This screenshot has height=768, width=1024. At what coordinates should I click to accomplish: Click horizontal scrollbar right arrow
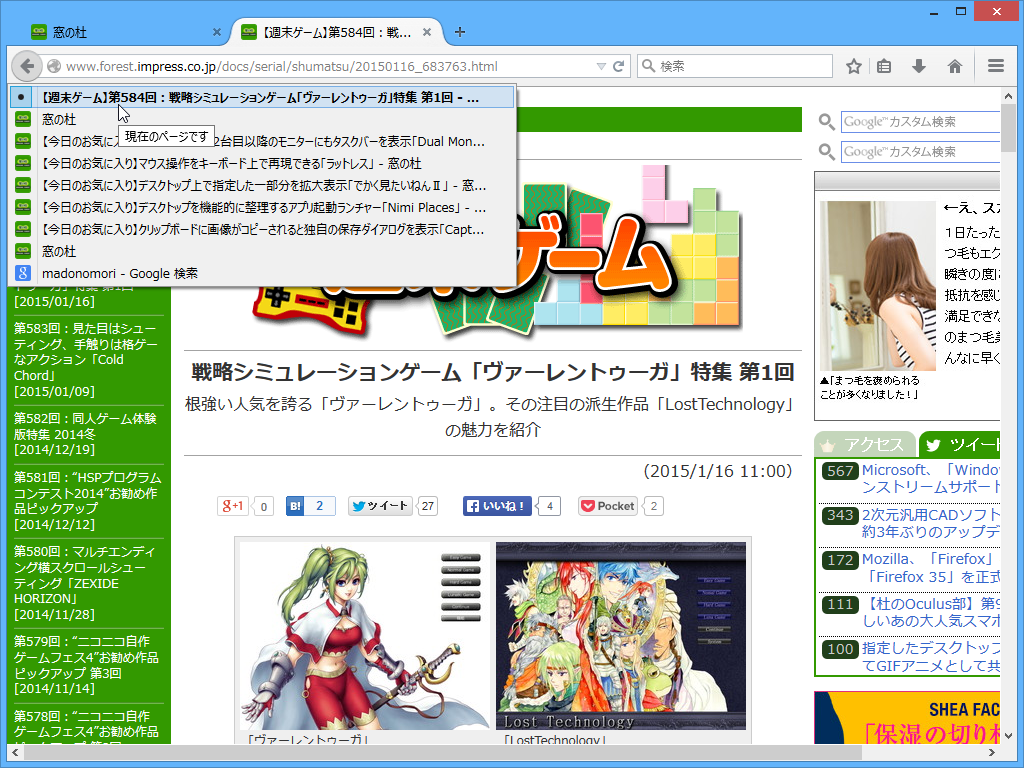point(991,753)
